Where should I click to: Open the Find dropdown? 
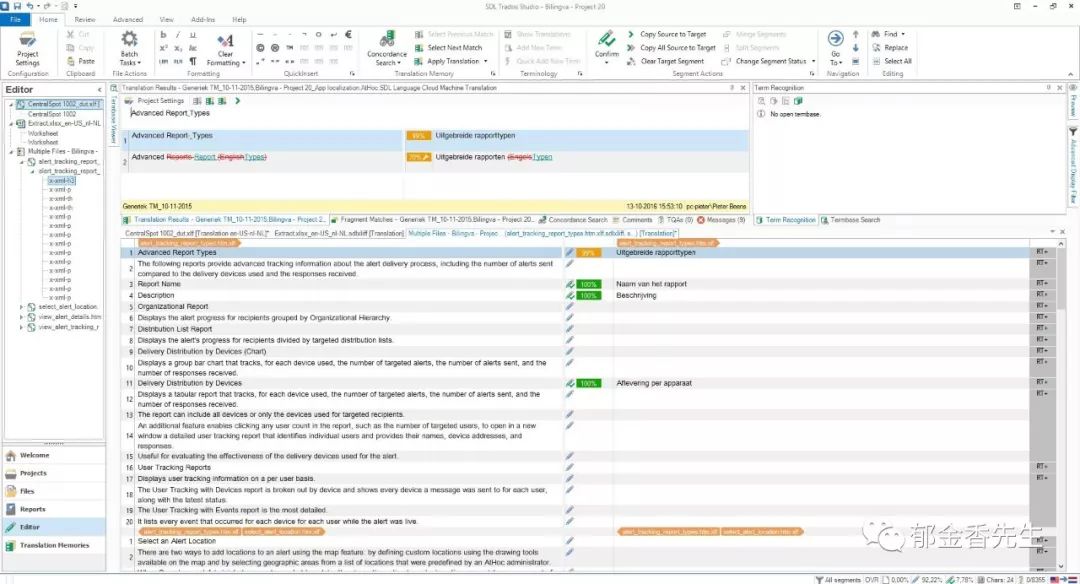click(889, 34)
